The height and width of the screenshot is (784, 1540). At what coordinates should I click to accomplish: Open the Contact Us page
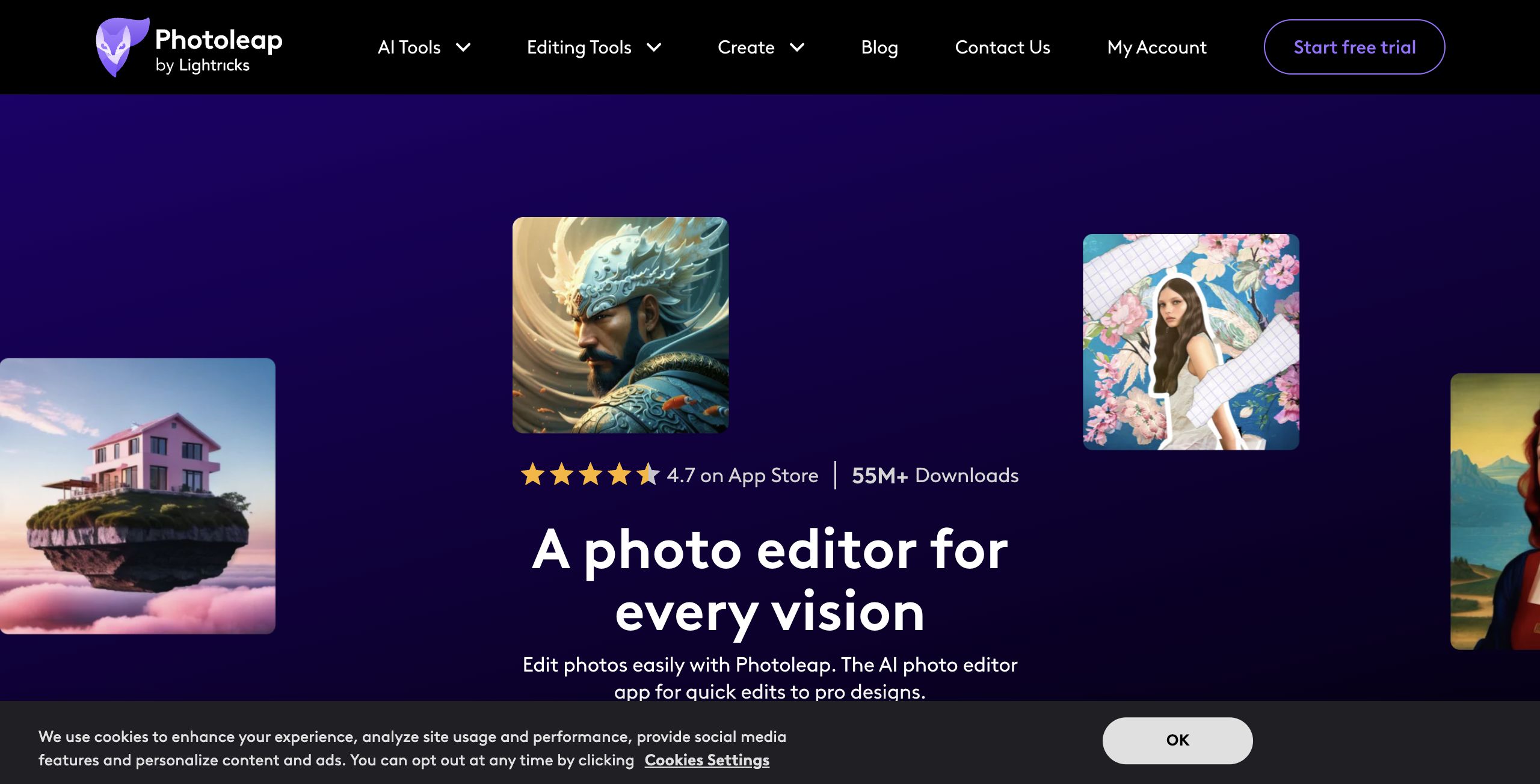click(1002, 47)
